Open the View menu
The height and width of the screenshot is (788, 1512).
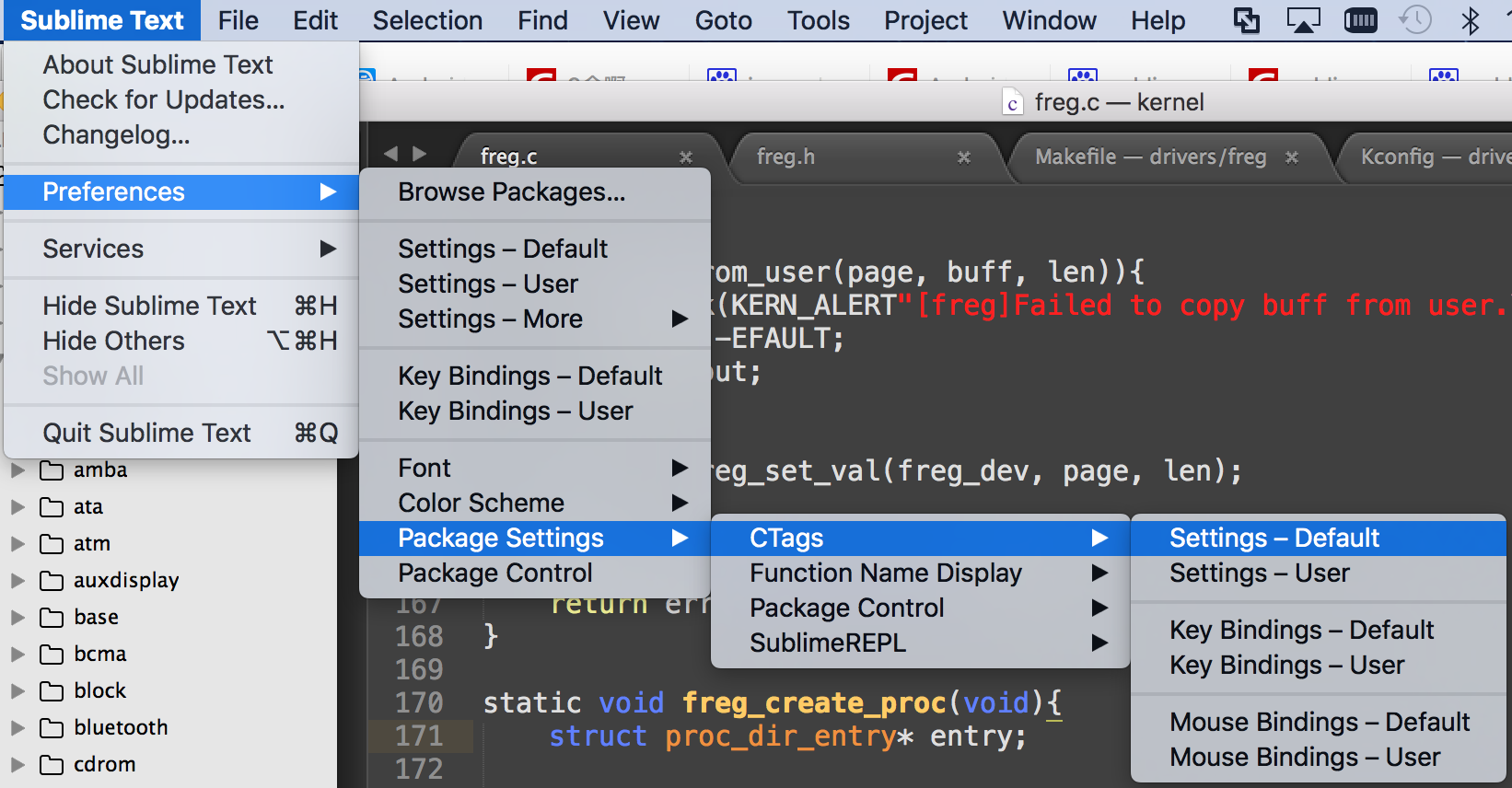(x=632, y=20)
